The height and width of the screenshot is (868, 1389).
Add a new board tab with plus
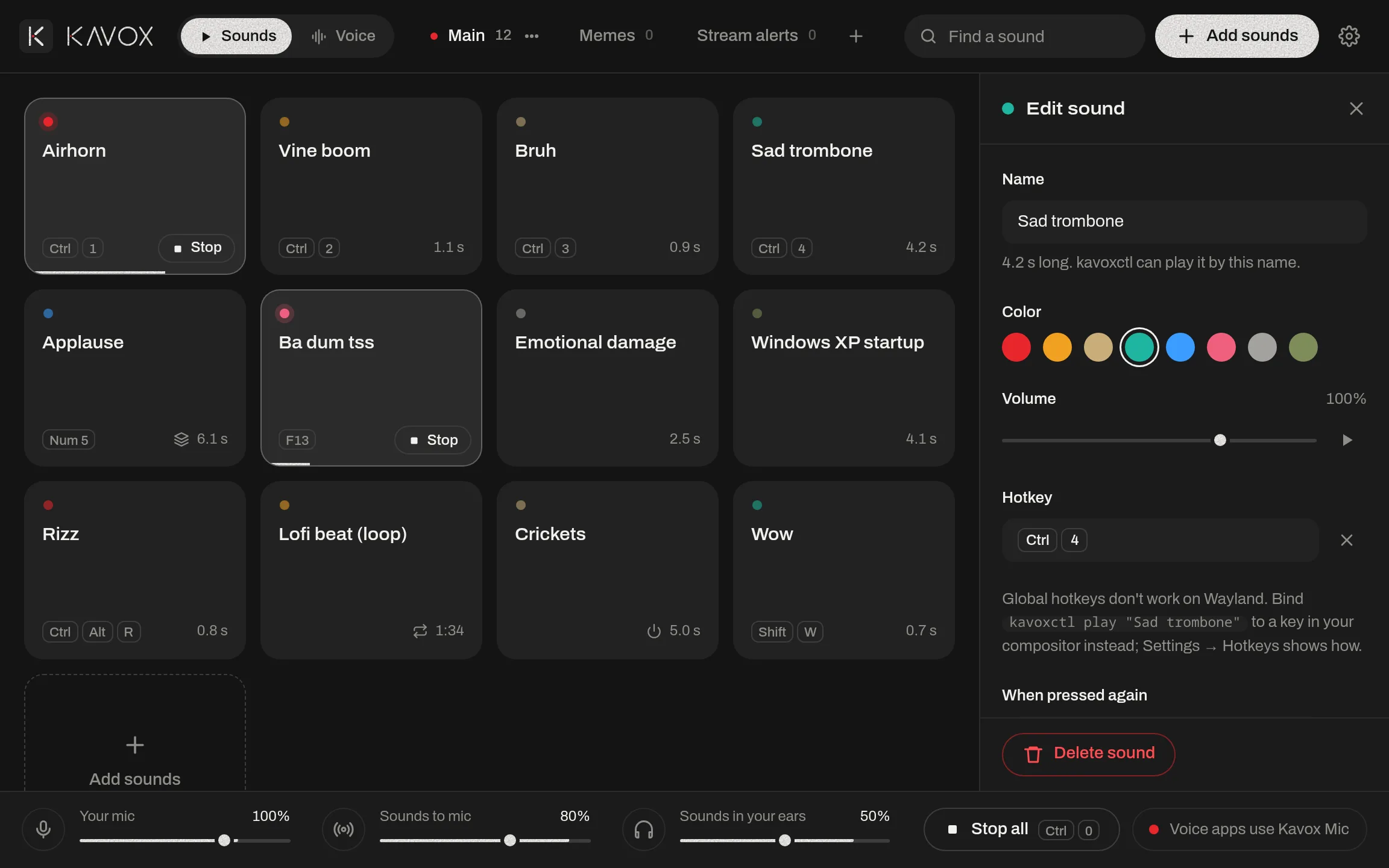click(855, 36)
